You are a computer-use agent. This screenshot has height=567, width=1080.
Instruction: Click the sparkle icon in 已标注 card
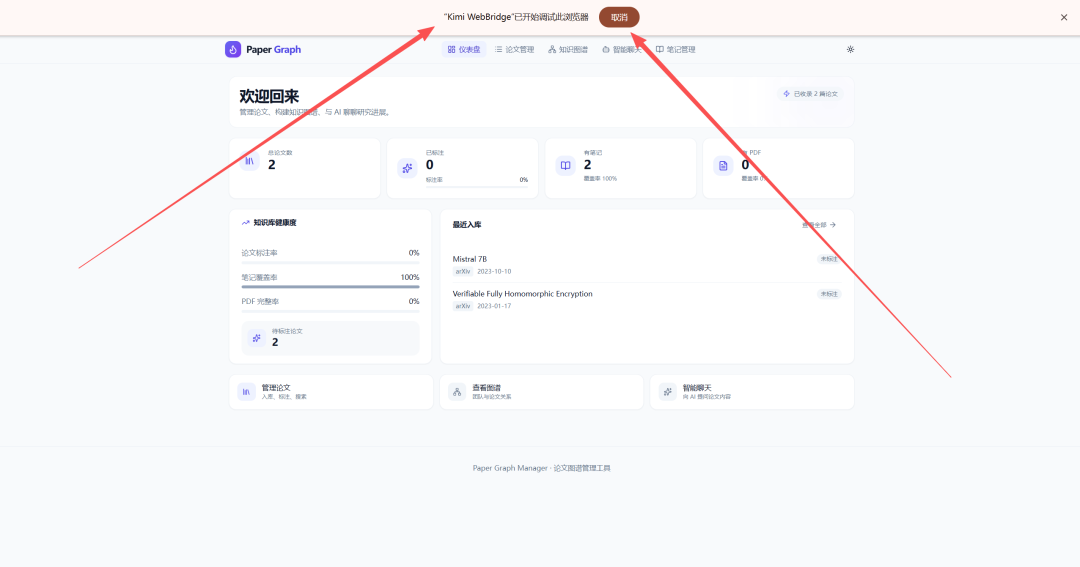407,167
